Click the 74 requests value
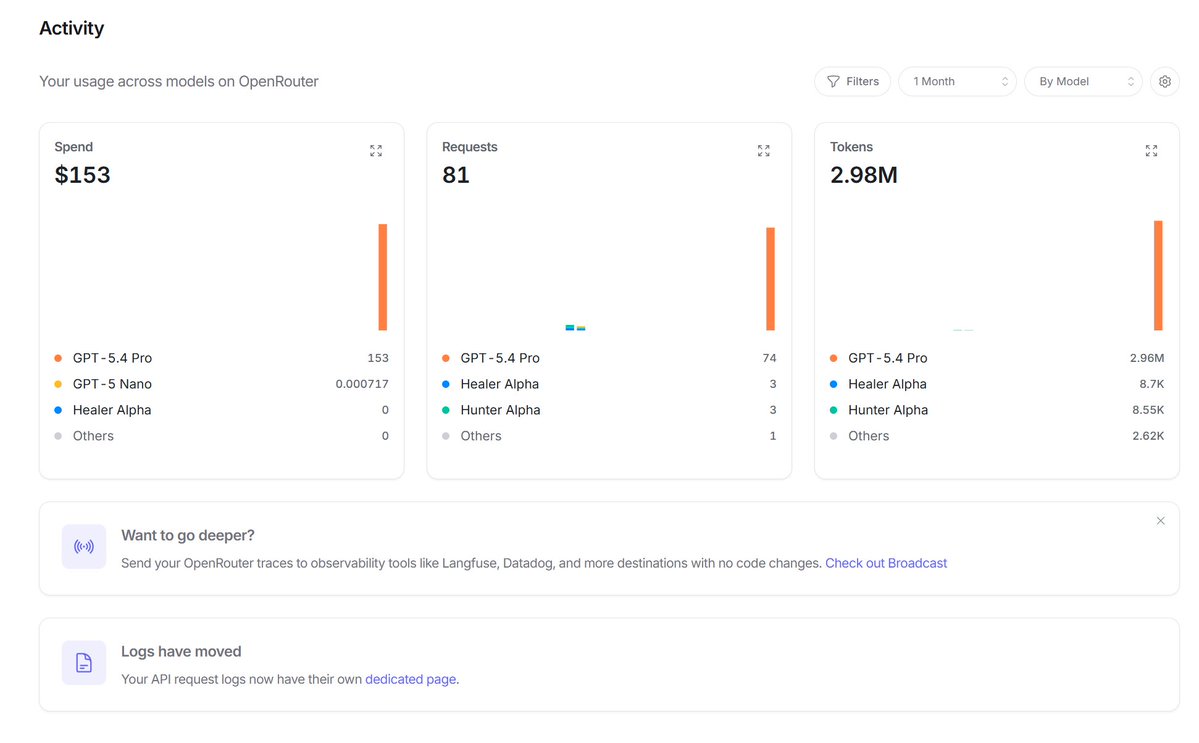The image size is (1199, 743). click(769, 358)
